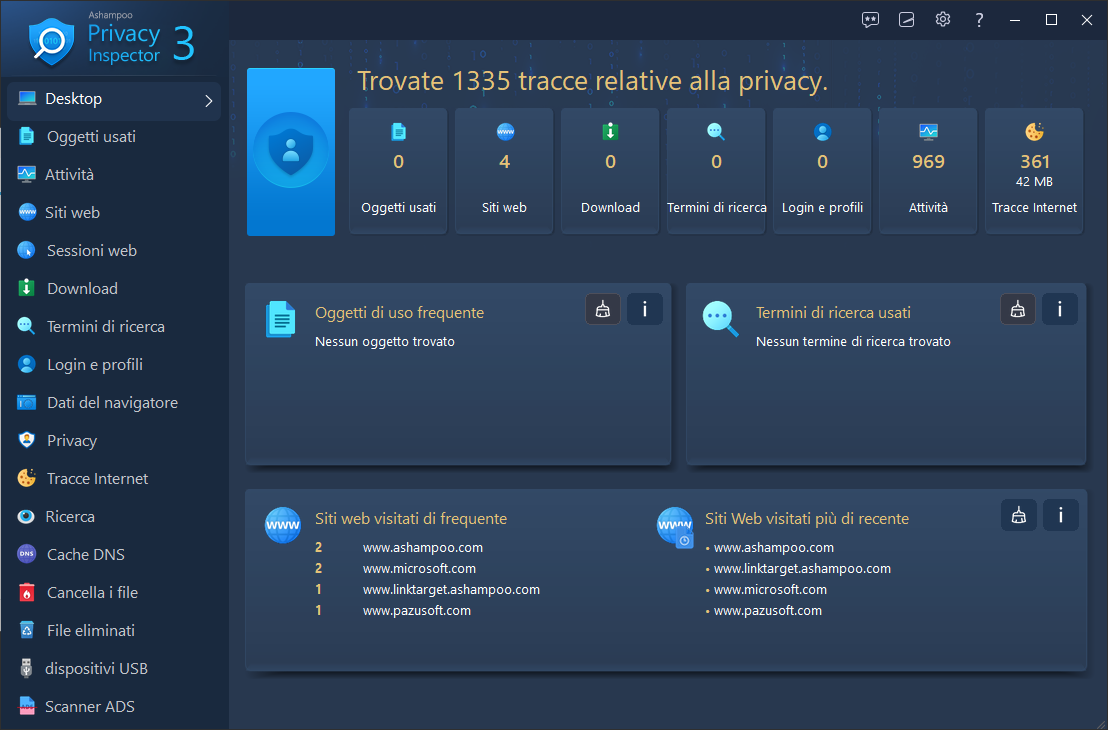The height and width of the screenshot is (730, 1108).
Task: Clean Oggetti di uso frequente with broom icon
Action: pos(603,309)
